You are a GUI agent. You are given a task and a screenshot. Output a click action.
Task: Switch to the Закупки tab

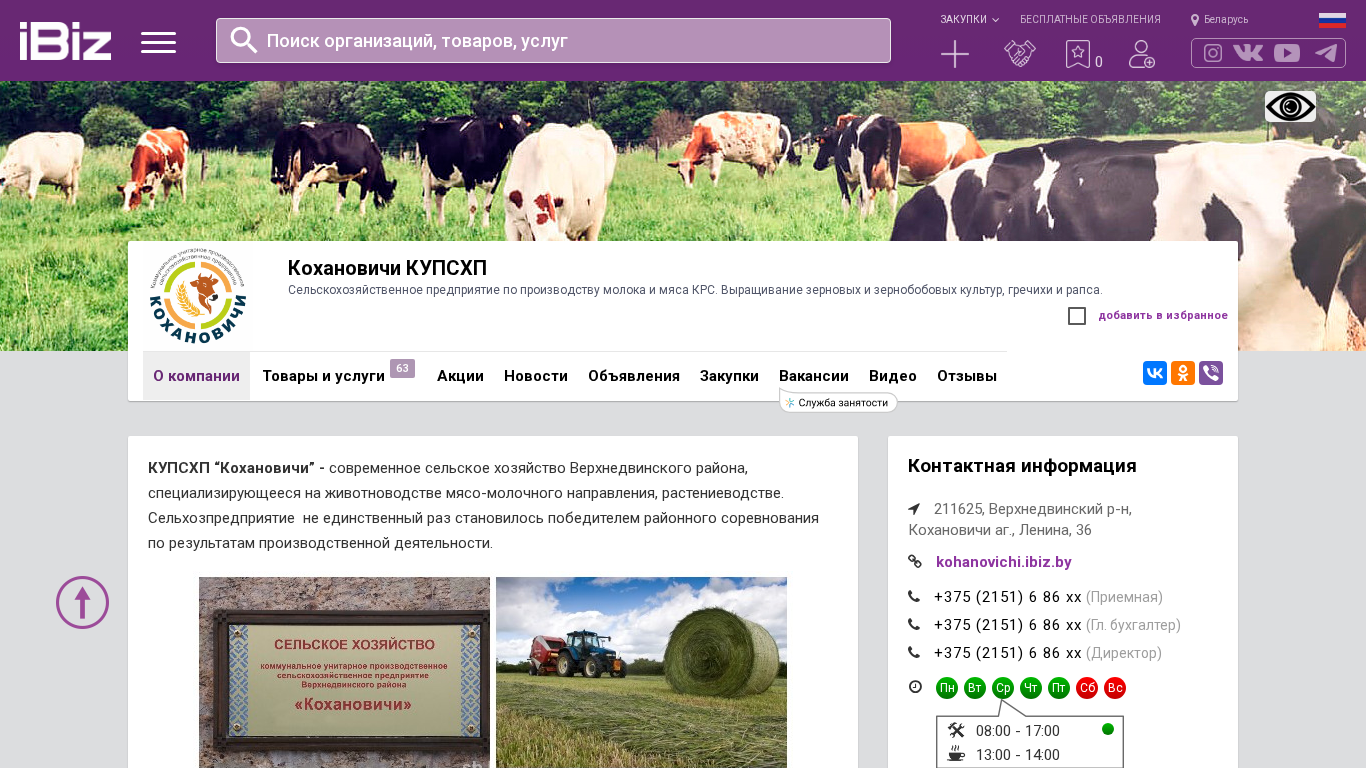pyautogui.click(x=729, y=376)
